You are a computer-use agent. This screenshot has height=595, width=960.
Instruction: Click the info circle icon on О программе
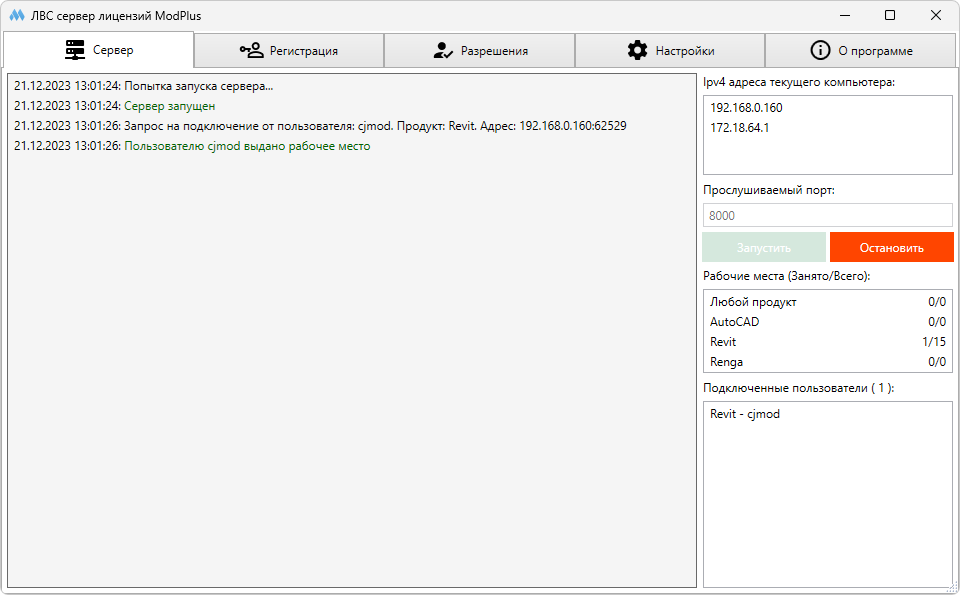820,50
